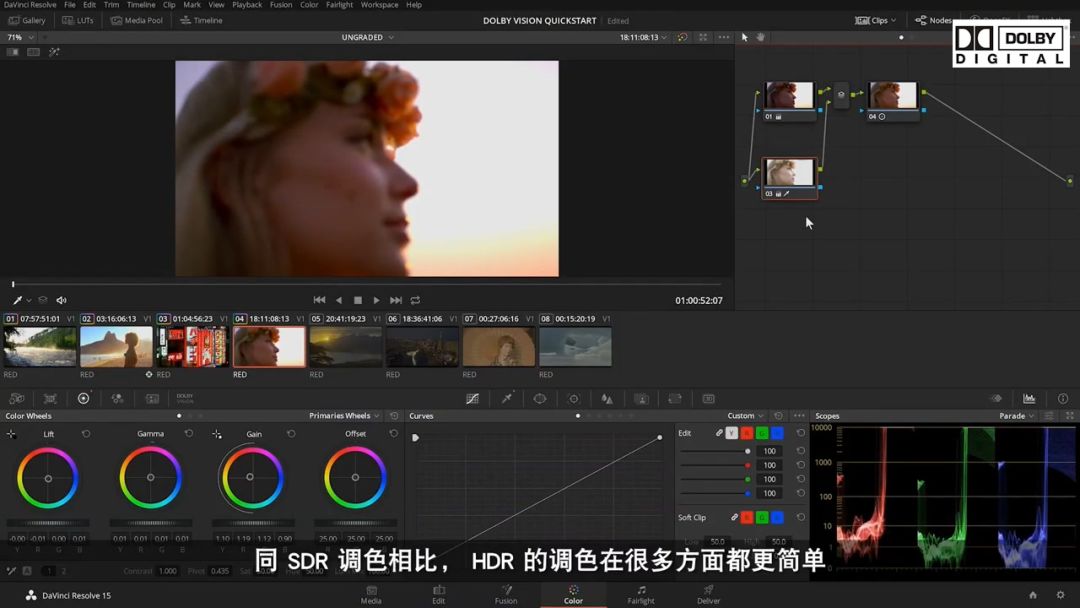The height and width of the screenshot is (608, 1080).
Task: Open the Color Wheels palette icon
Action: click(83, 399)
